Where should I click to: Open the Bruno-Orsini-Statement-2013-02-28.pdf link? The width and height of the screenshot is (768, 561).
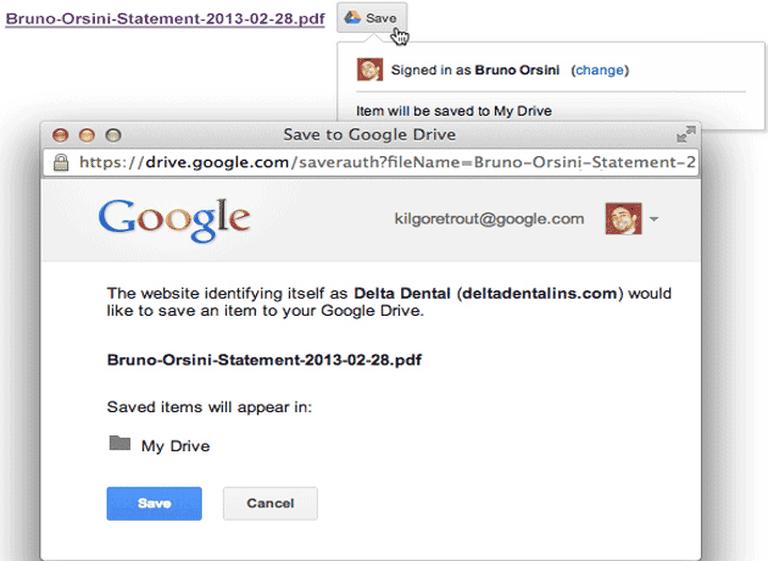[x=165, y=19]
